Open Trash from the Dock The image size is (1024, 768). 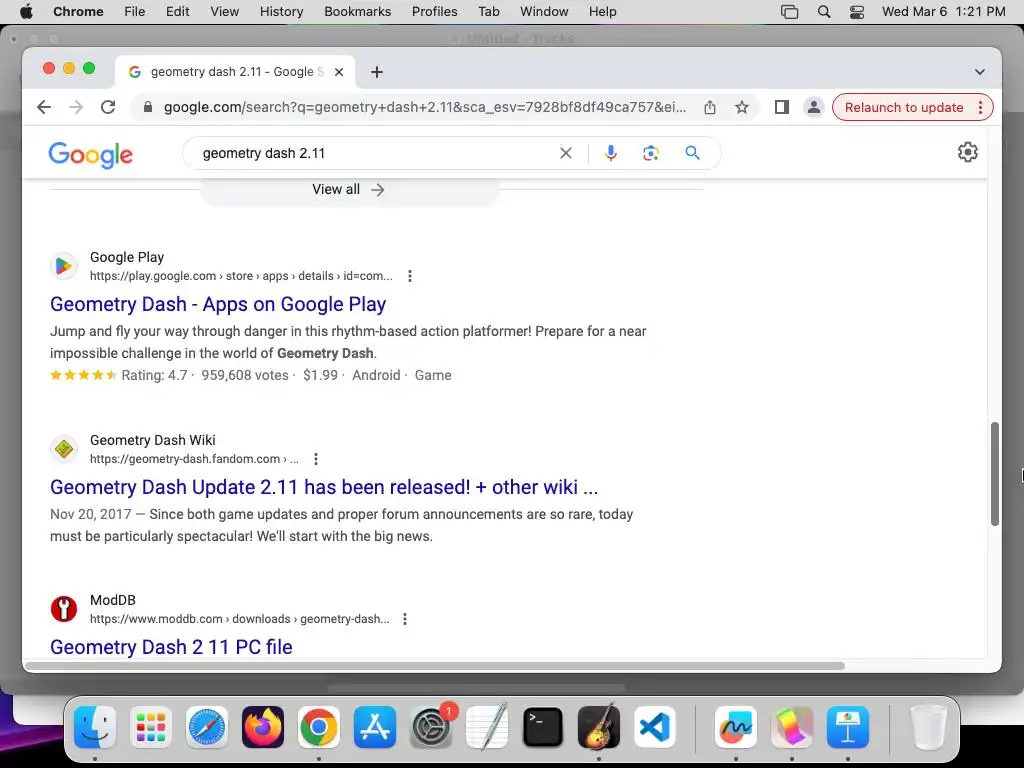[x=928, y=727]
